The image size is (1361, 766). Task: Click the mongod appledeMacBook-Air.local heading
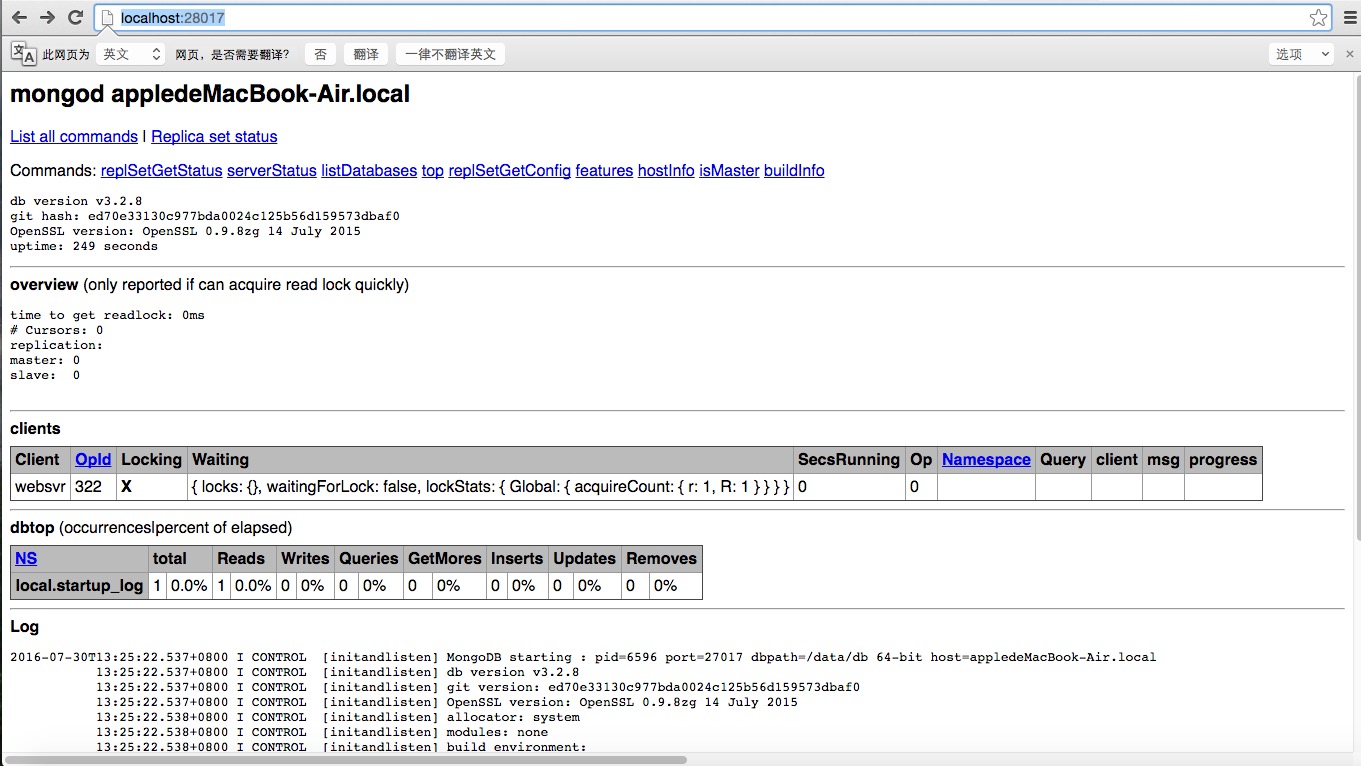pyautogui.click(x=210, y=94)
